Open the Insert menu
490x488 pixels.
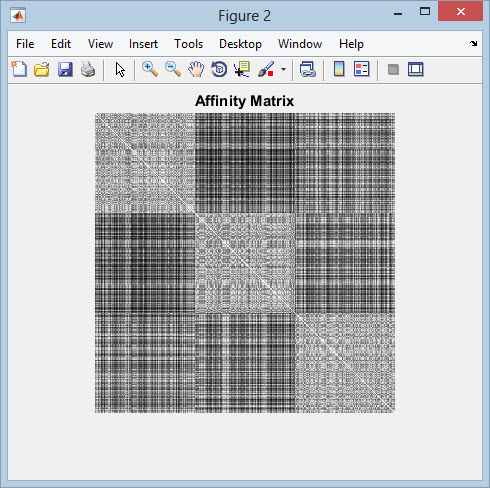tap(143, 44)
